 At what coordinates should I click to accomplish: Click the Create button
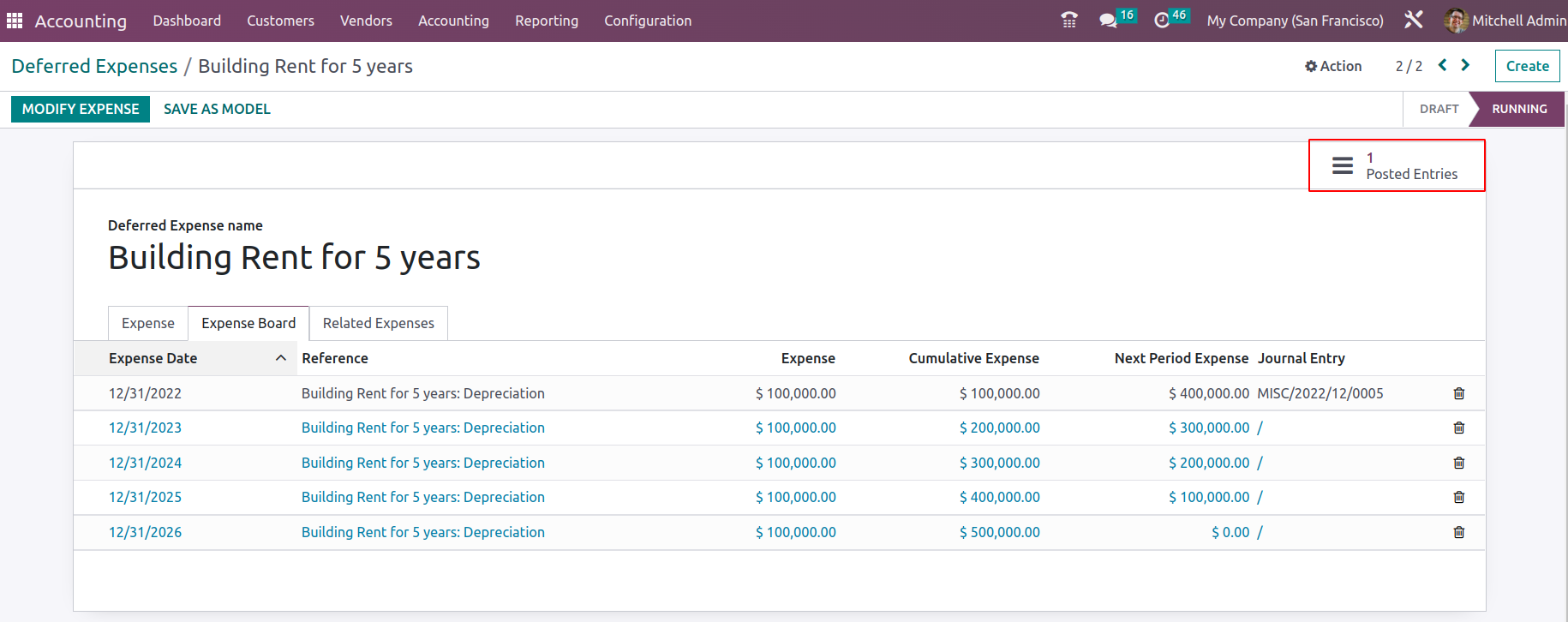click(1527, 66)
